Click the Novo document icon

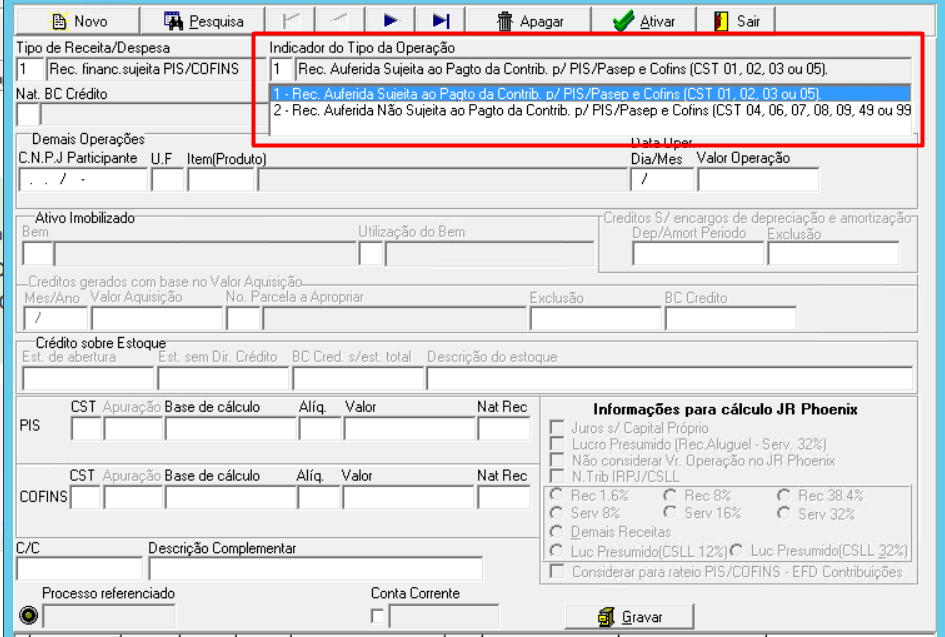[x=59, y=22]
